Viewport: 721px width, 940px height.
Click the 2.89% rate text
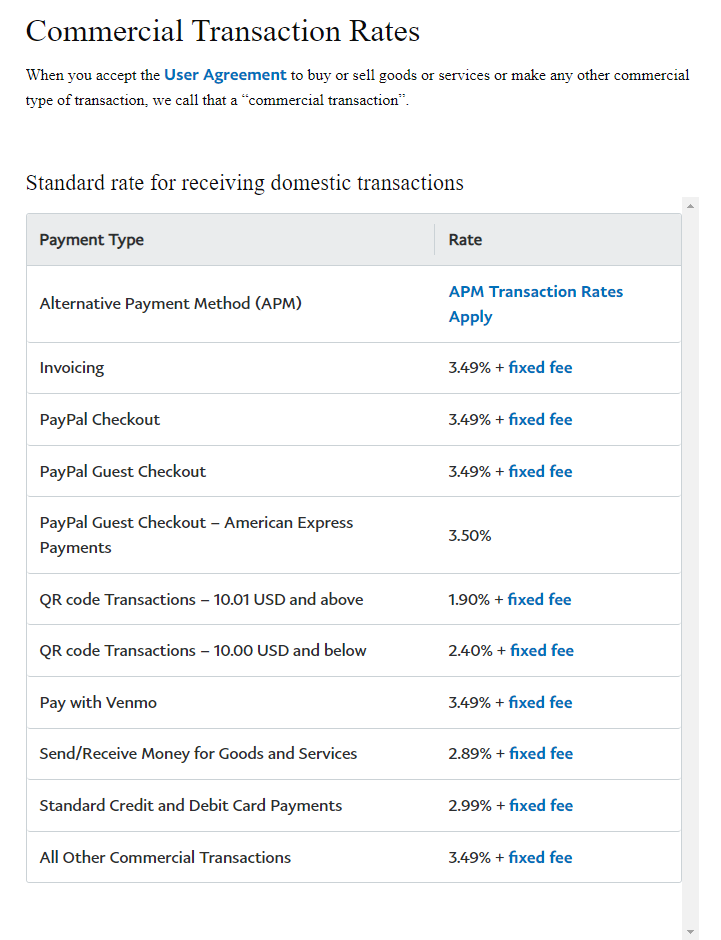(470, 754)
